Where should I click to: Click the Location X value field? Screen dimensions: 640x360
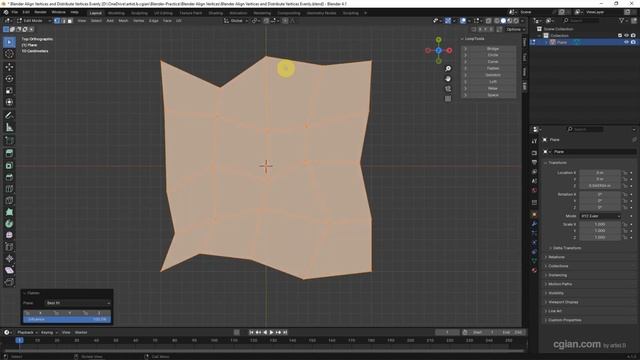pyautogui.click(x=600, y=173)
